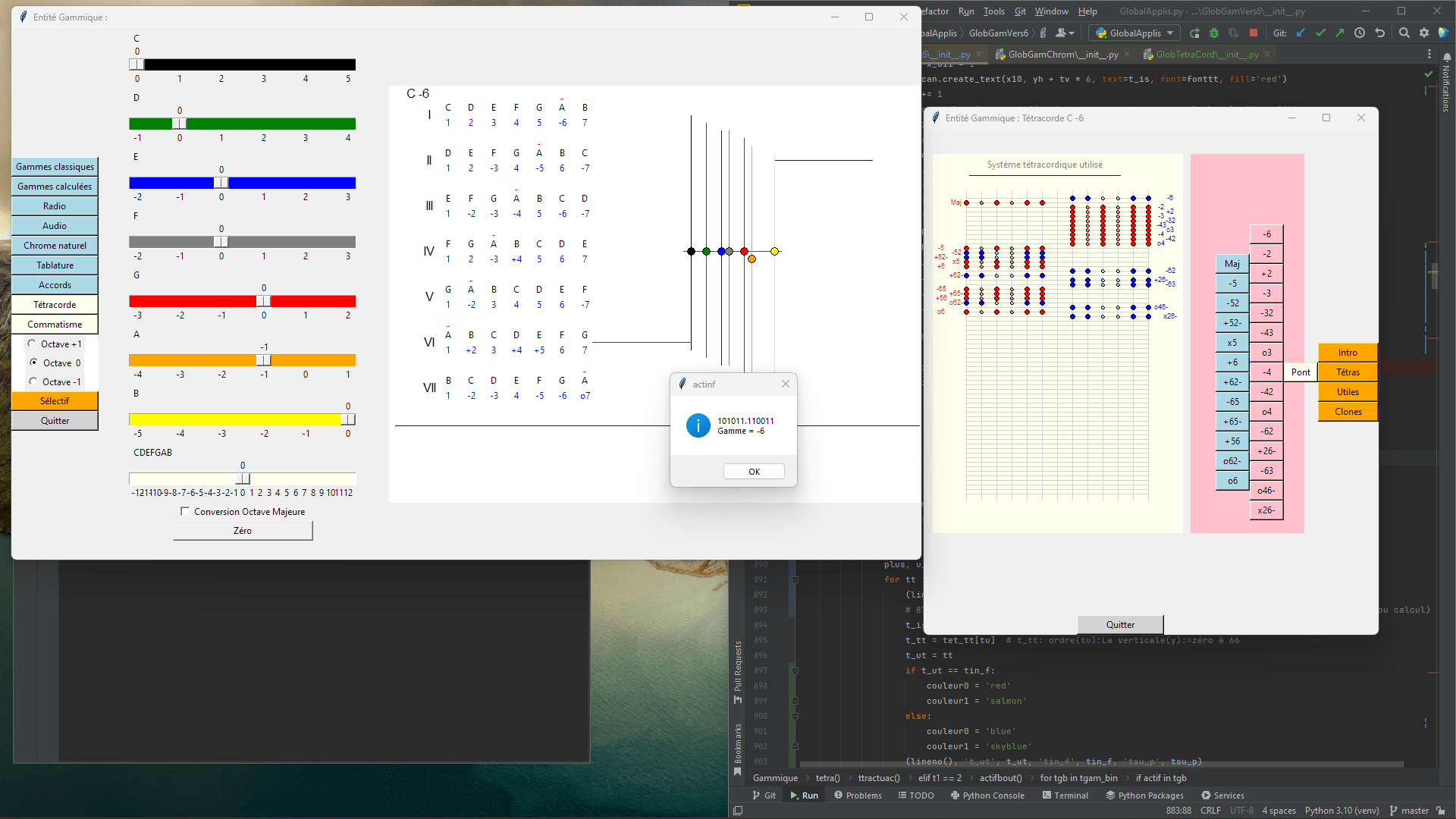Toggle the Pull Requests side panel
Image resolution: width=1456 pixels, height=819 pixels.
tap(738, 673)
